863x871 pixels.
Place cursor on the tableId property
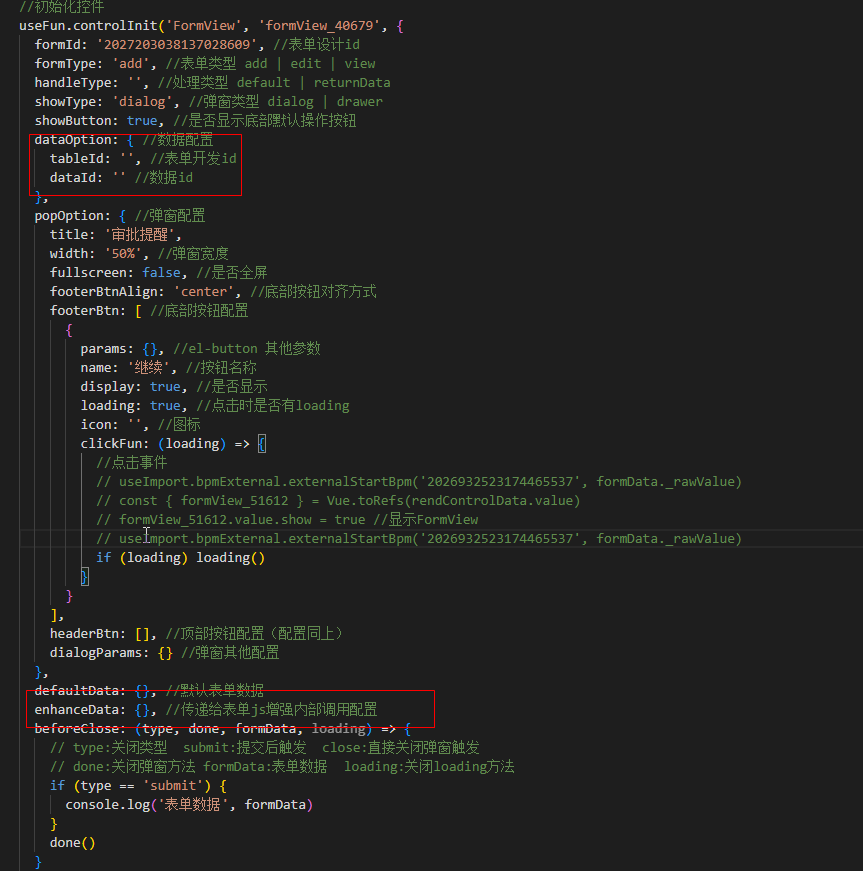pyautogui.click(x=80, y=158)
